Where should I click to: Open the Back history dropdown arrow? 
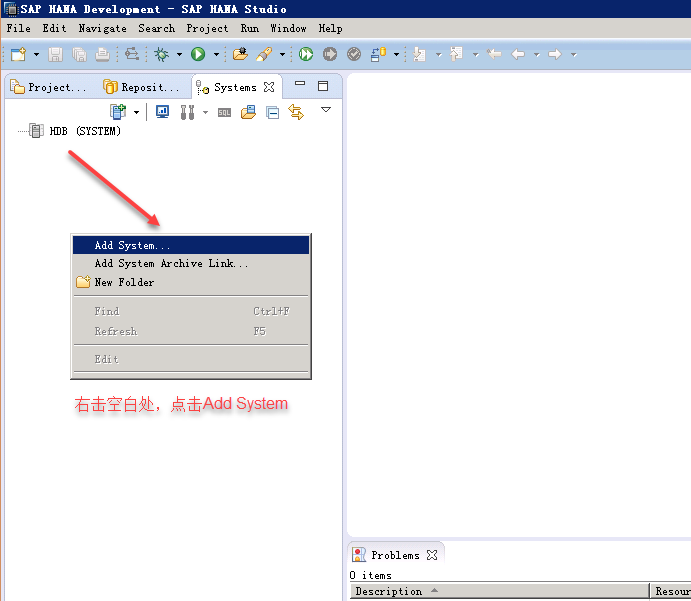click(x=536, y=55)
